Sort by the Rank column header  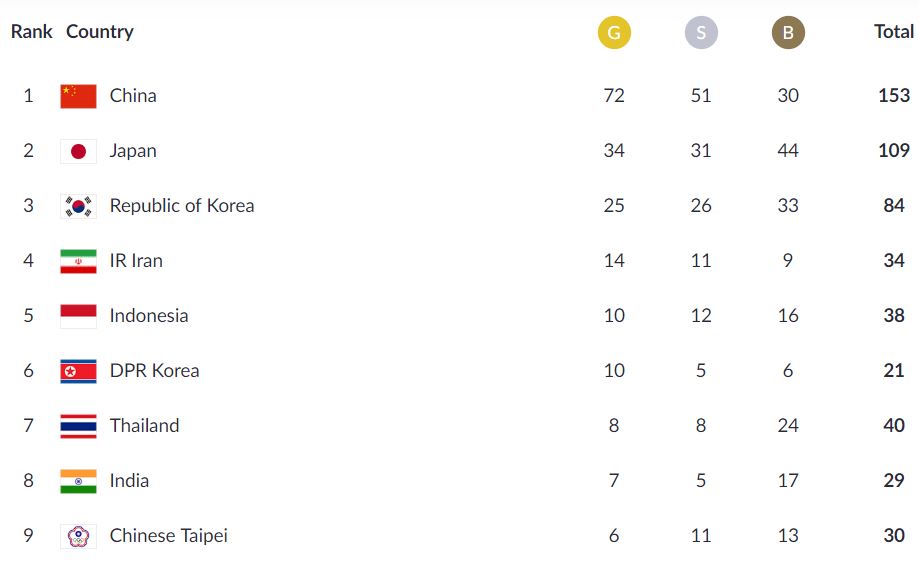point(32,32)
